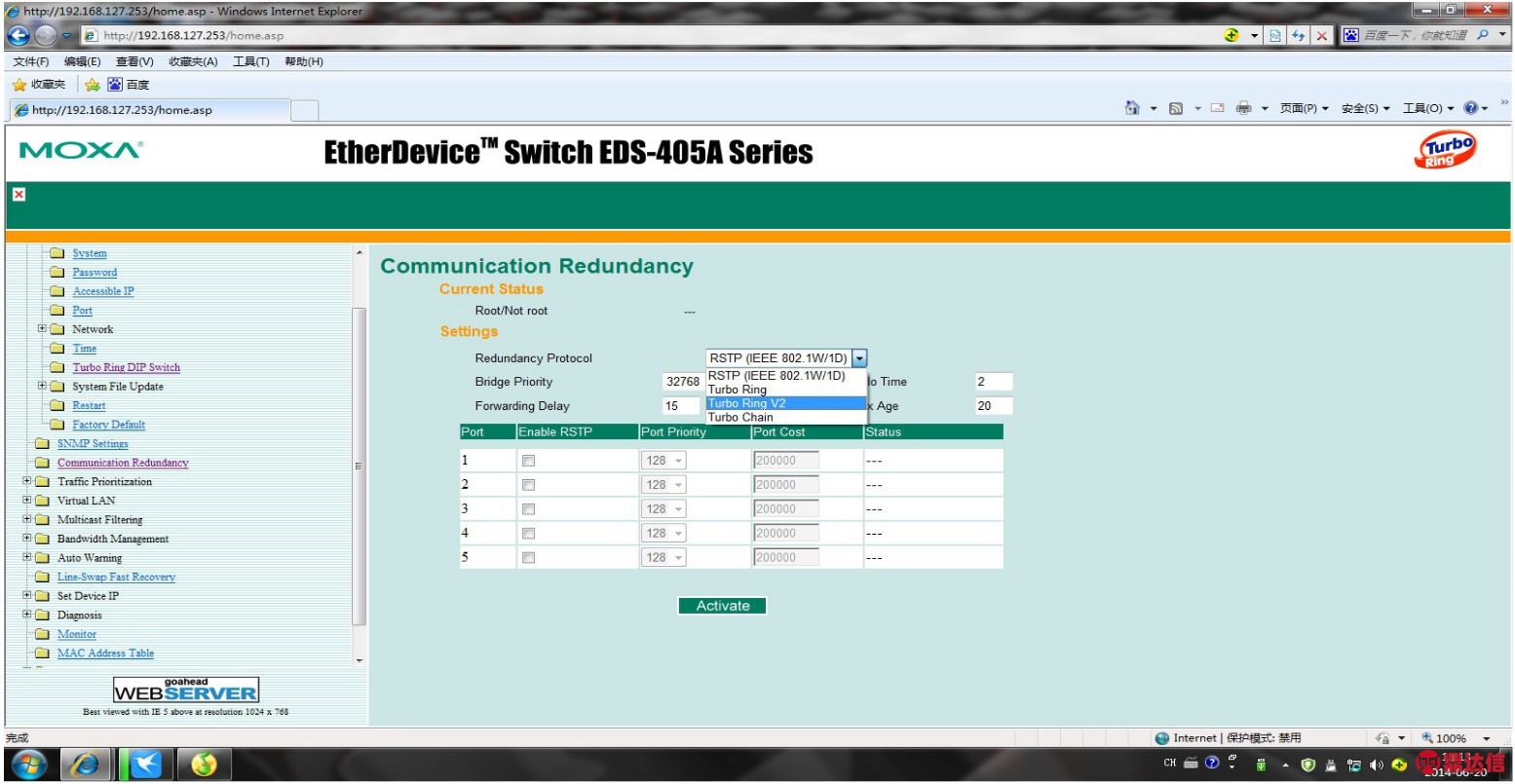
Task: Enable RSTP checkbox for port 5
Action: 528,558
